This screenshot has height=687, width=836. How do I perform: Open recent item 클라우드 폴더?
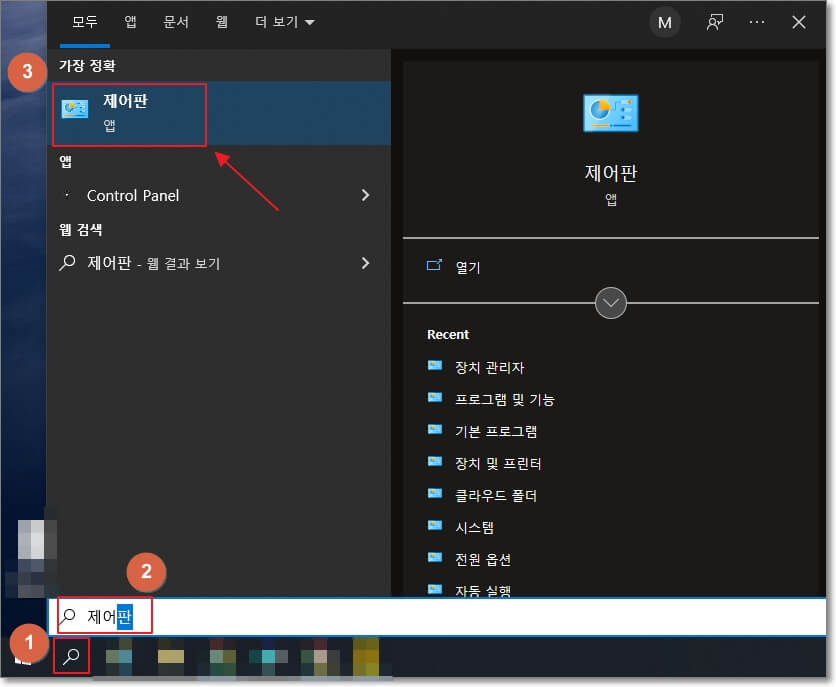tap(496, 496)
